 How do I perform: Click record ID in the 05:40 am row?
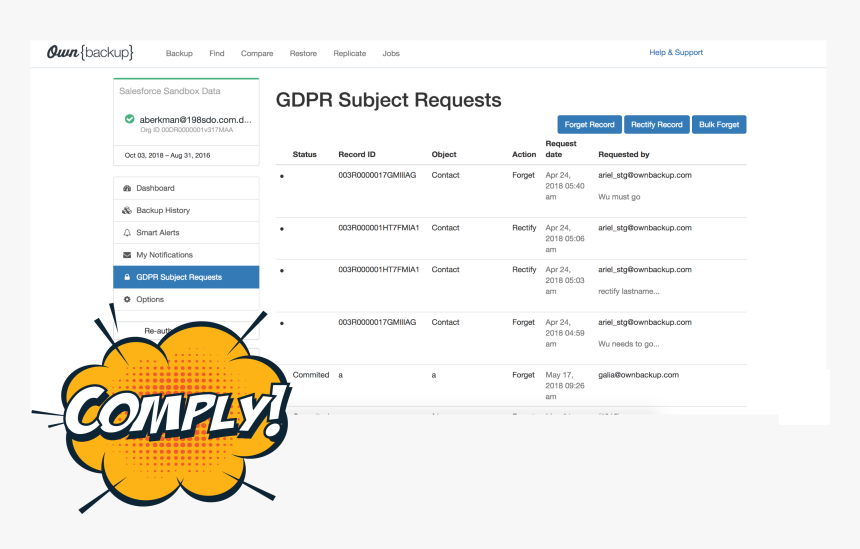click(x=377, y=175)
